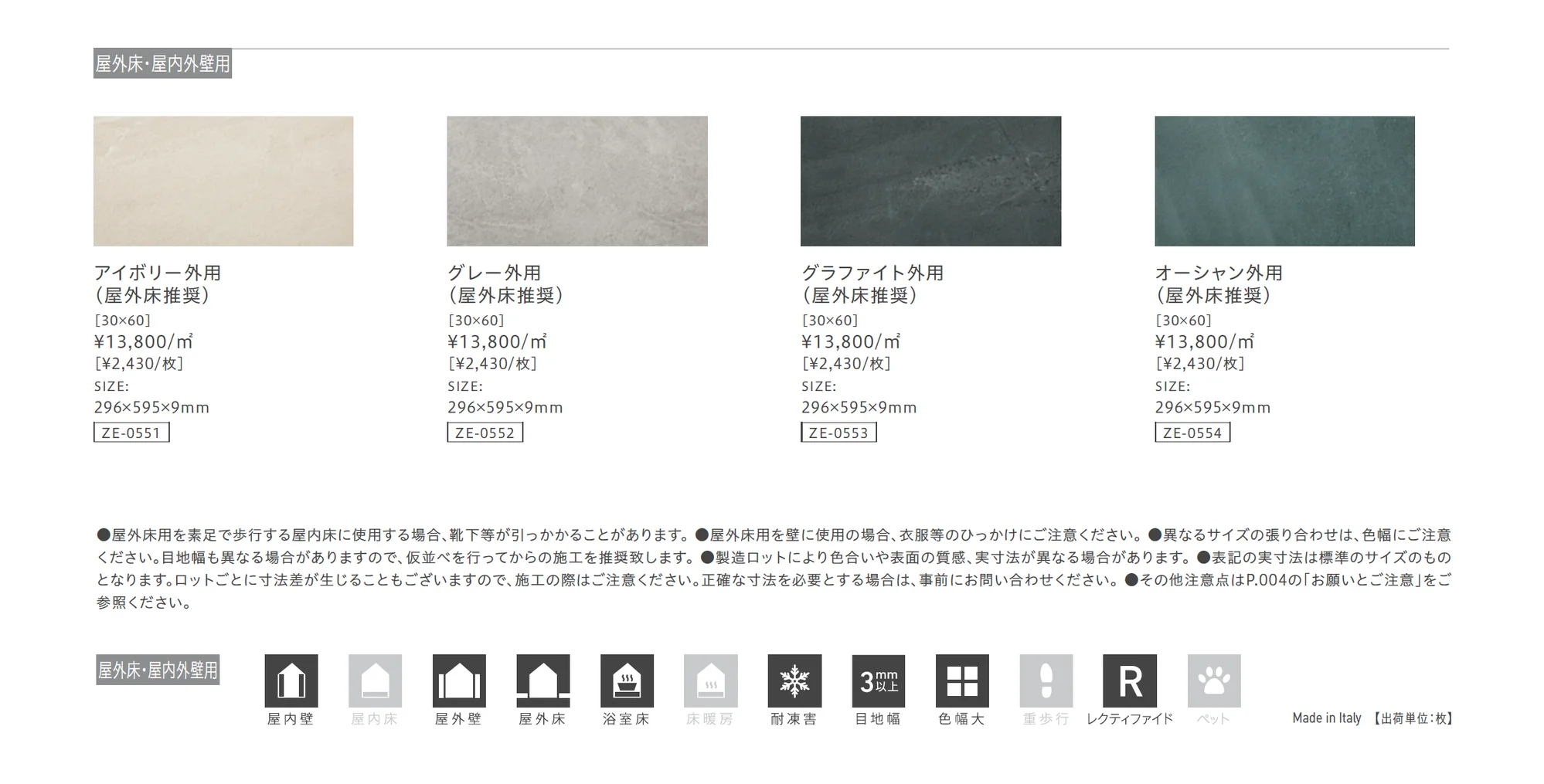
Task: Click 296×595×9mm size under グレー
Action: pos(505,407)
